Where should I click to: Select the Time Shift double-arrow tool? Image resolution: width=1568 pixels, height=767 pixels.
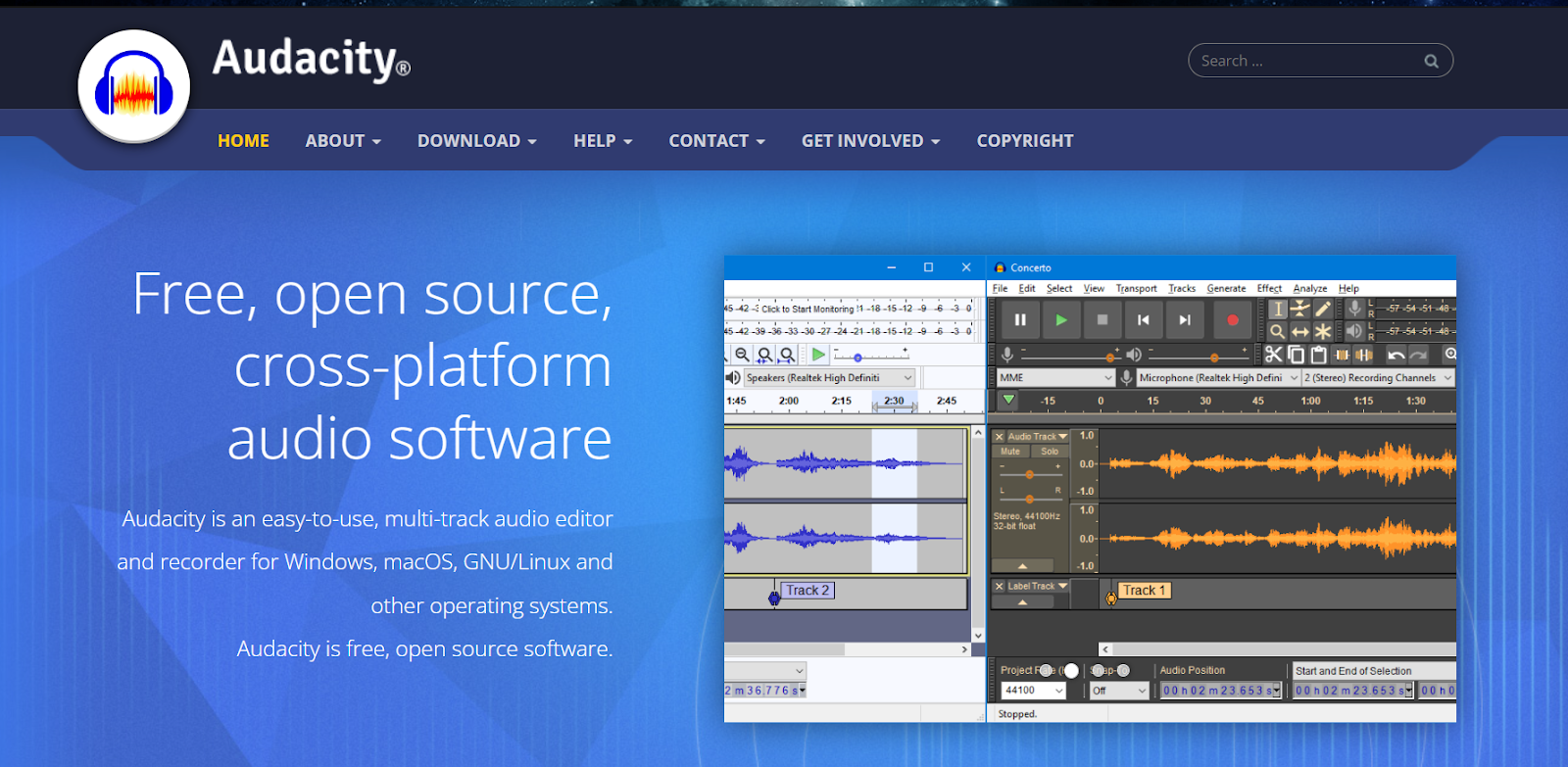click(x=1300, y=331)
